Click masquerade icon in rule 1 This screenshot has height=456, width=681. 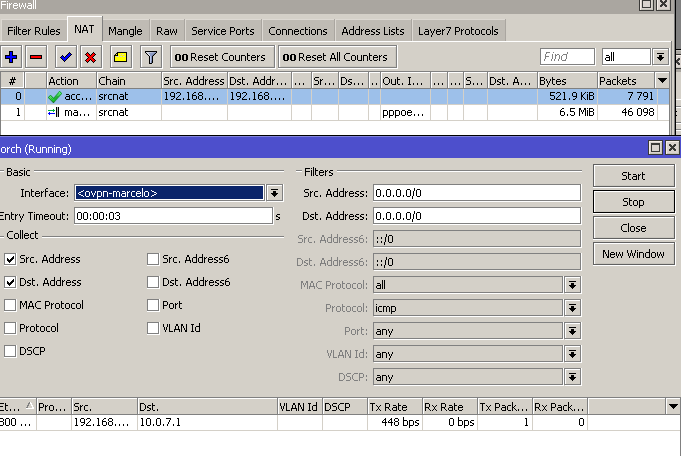pos(54,112)
